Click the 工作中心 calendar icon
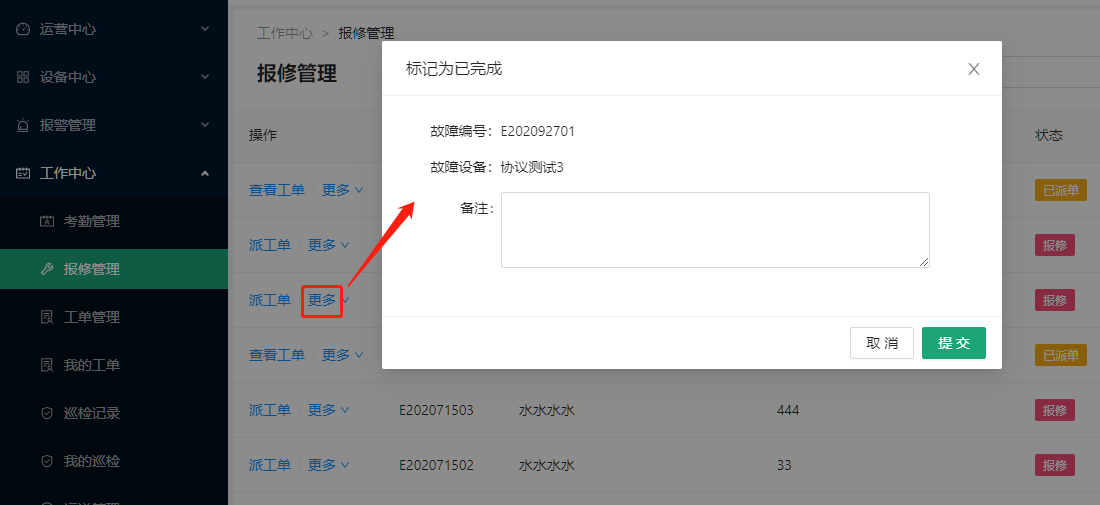 tap(23, 173)
